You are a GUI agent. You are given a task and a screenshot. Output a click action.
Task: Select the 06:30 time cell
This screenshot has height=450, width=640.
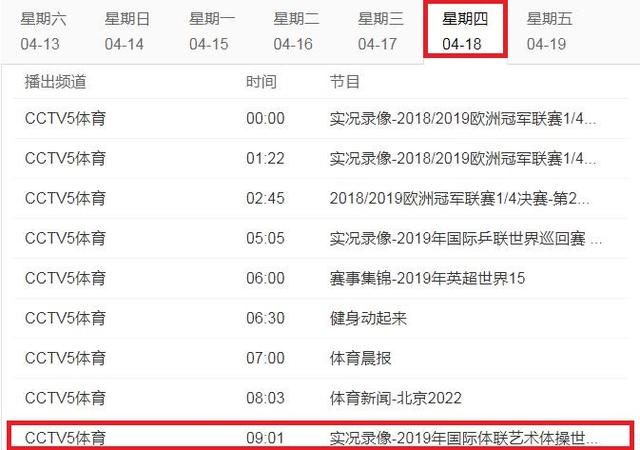click(265, 318)
